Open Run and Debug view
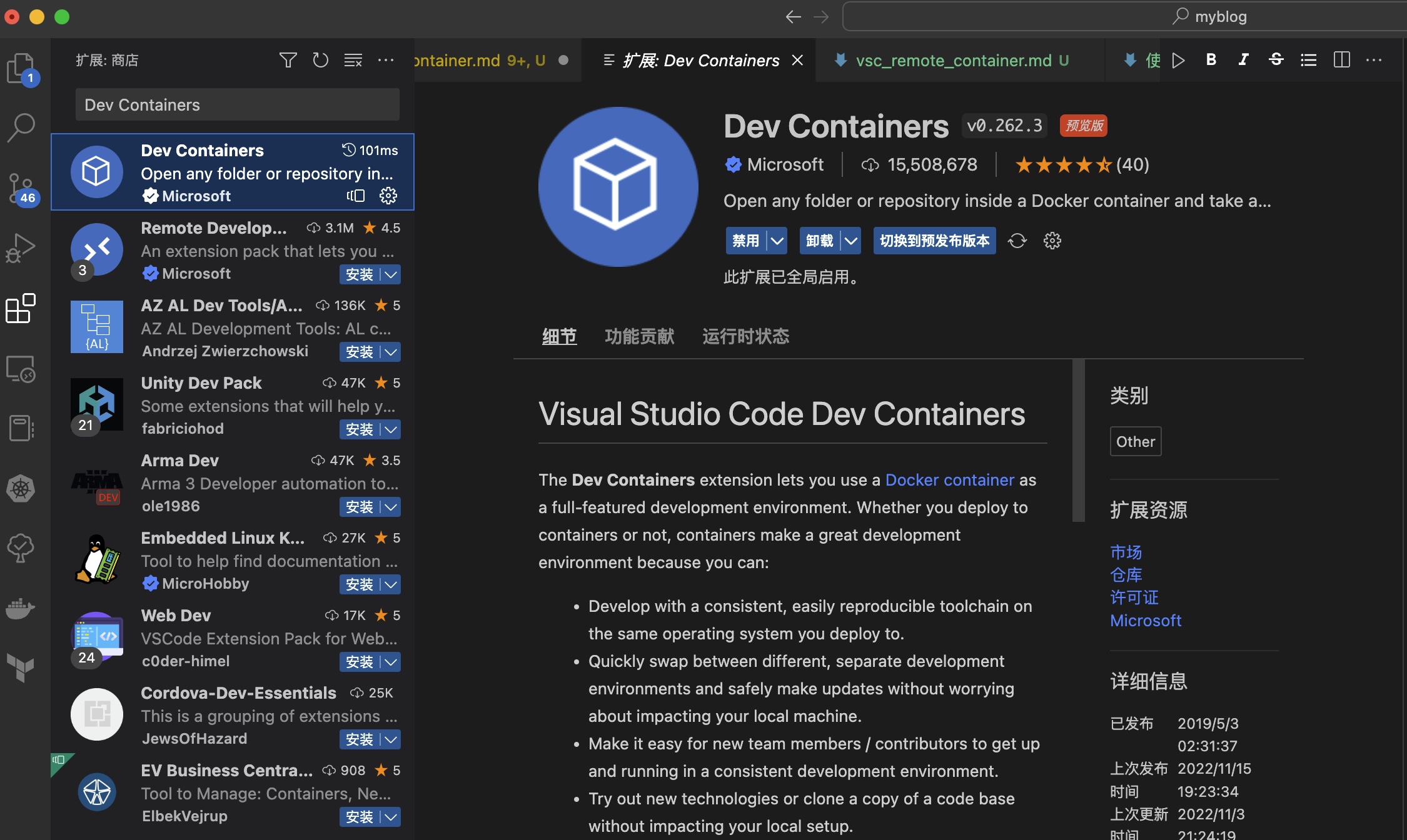 pos(21,248)
